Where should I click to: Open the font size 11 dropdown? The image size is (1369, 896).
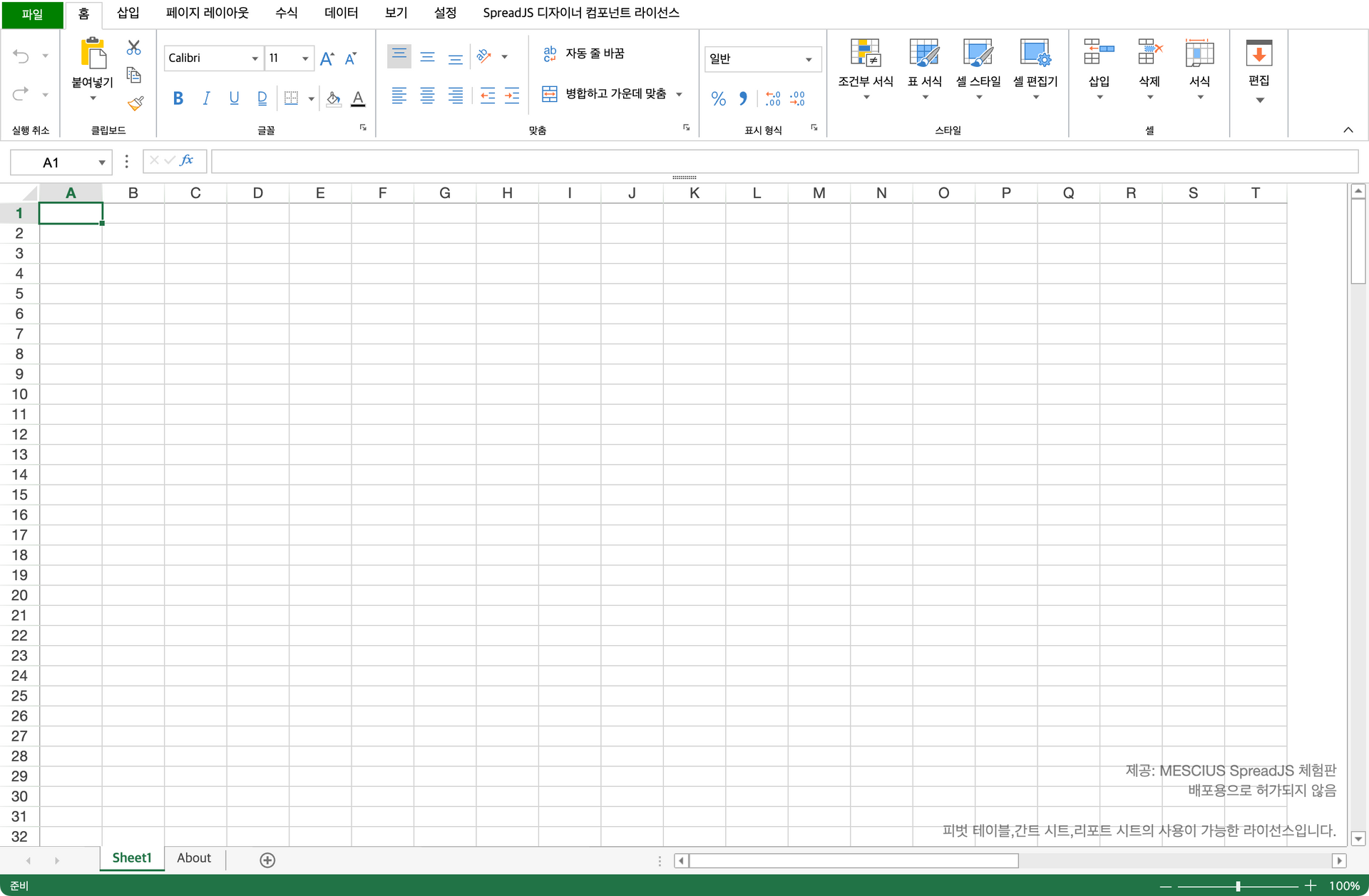305,58
